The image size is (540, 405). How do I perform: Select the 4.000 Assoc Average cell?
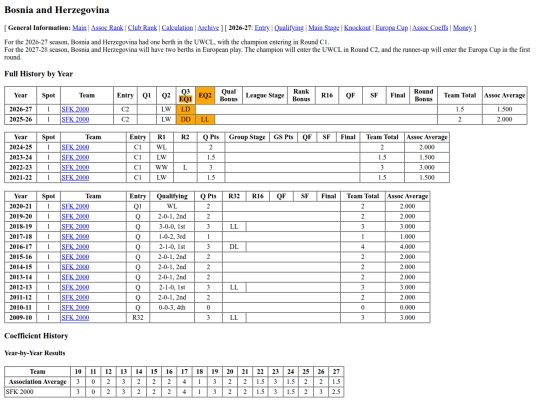click(x=407, y=247)
